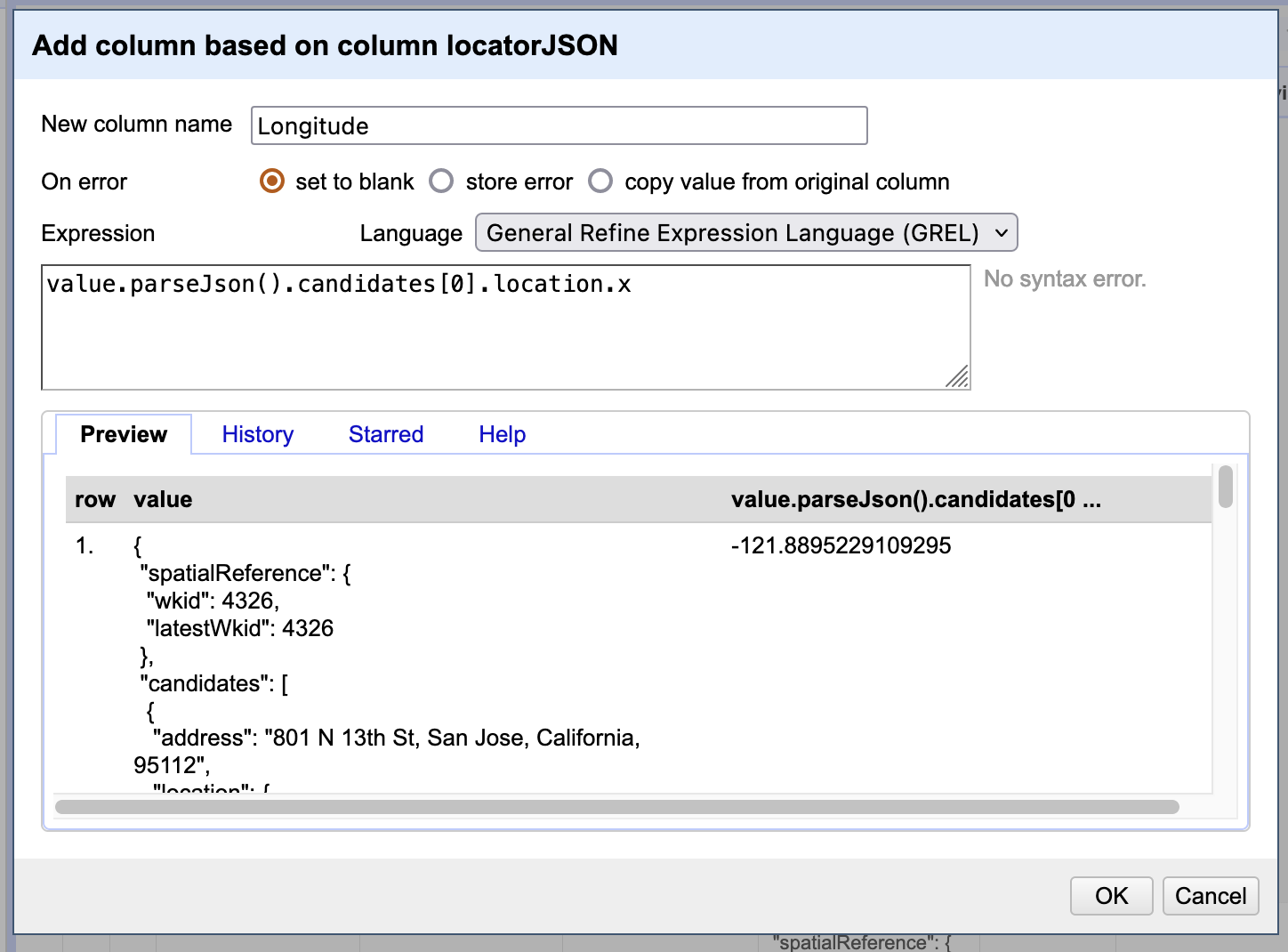Click the preview vertical scrollbar thumb
Screen dimensions: 1288x952
1225,487
